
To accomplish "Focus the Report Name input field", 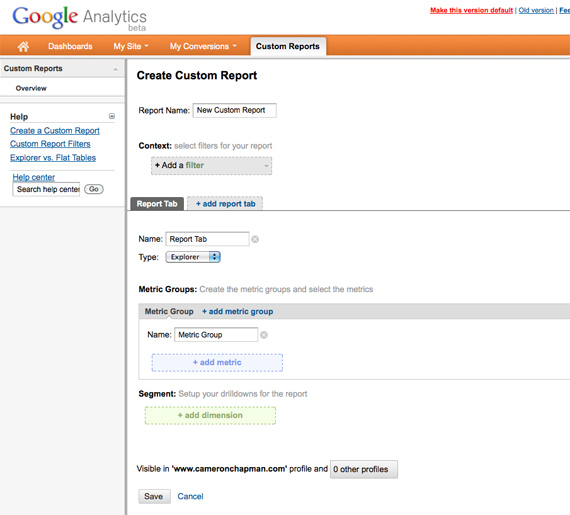I will (x=234, y=110).
